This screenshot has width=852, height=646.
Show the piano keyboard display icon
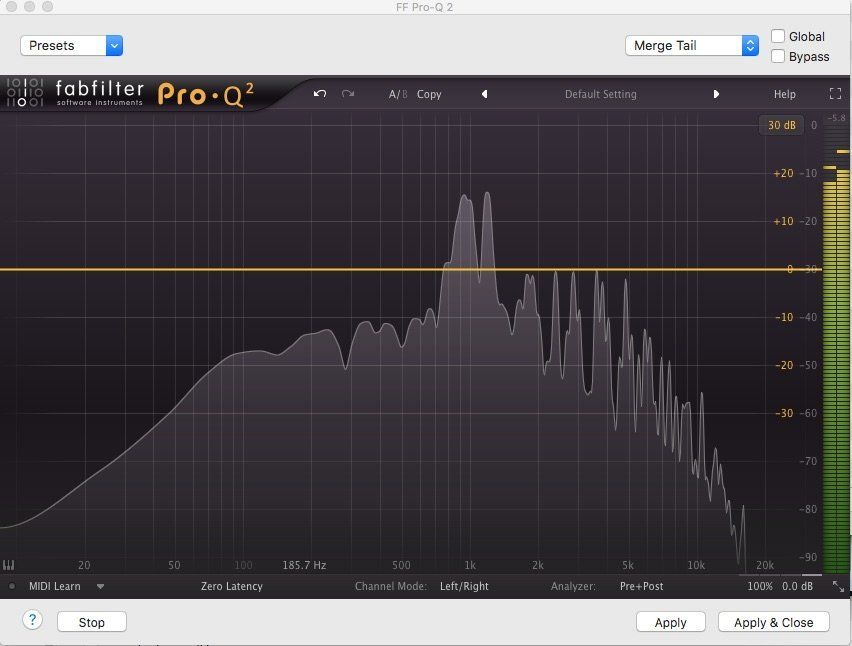(8, 565)
